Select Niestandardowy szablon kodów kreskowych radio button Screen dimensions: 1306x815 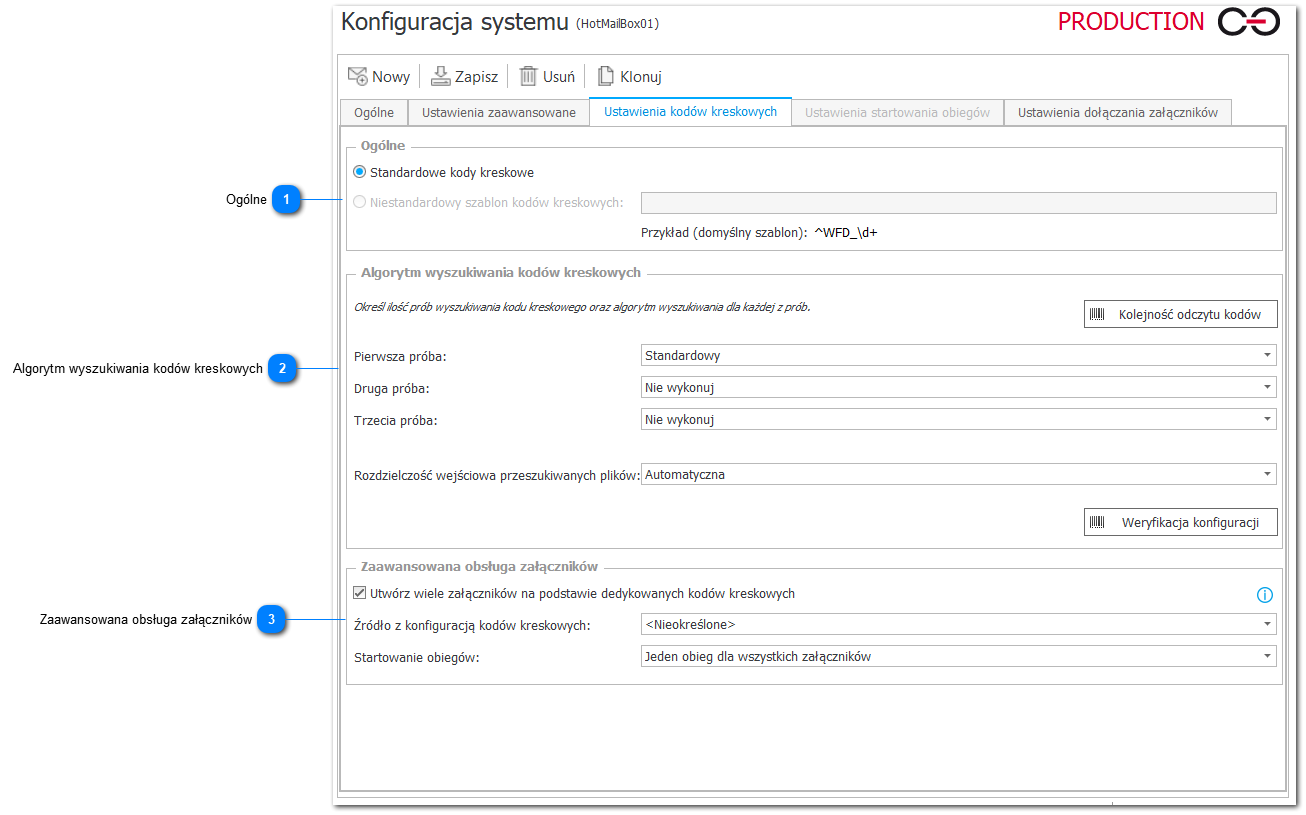pyautogui.click(x=360, y=203)
